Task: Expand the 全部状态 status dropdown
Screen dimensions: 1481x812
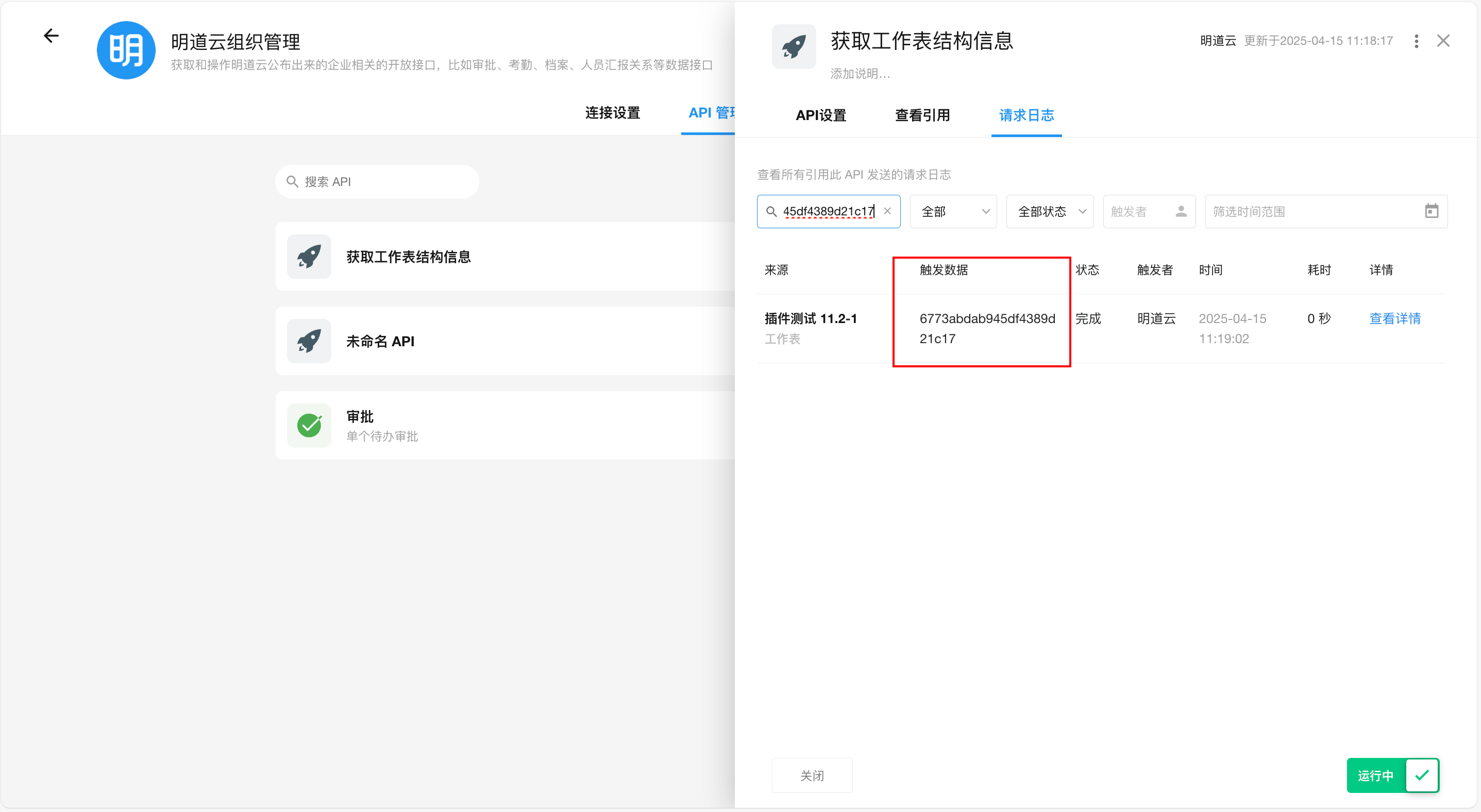Action: (1050, 211)
